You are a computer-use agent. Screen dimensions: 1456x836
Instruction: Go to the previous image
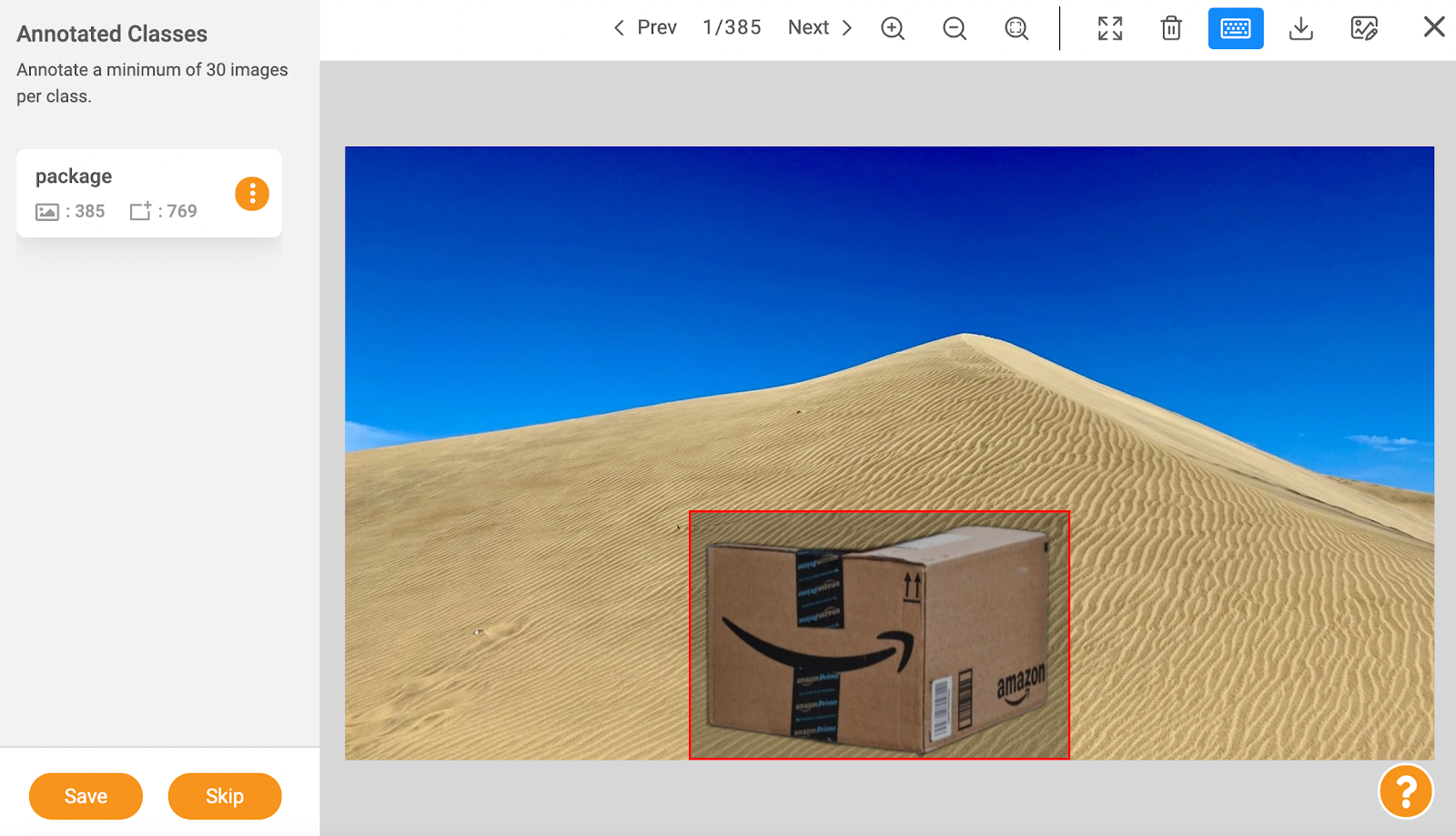coord(646,27)
